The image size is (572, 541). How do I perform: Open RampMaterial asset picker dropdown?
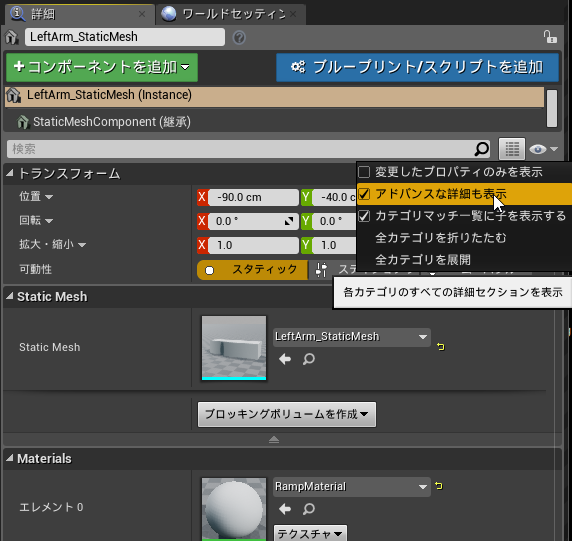click(x=352, y=487)
